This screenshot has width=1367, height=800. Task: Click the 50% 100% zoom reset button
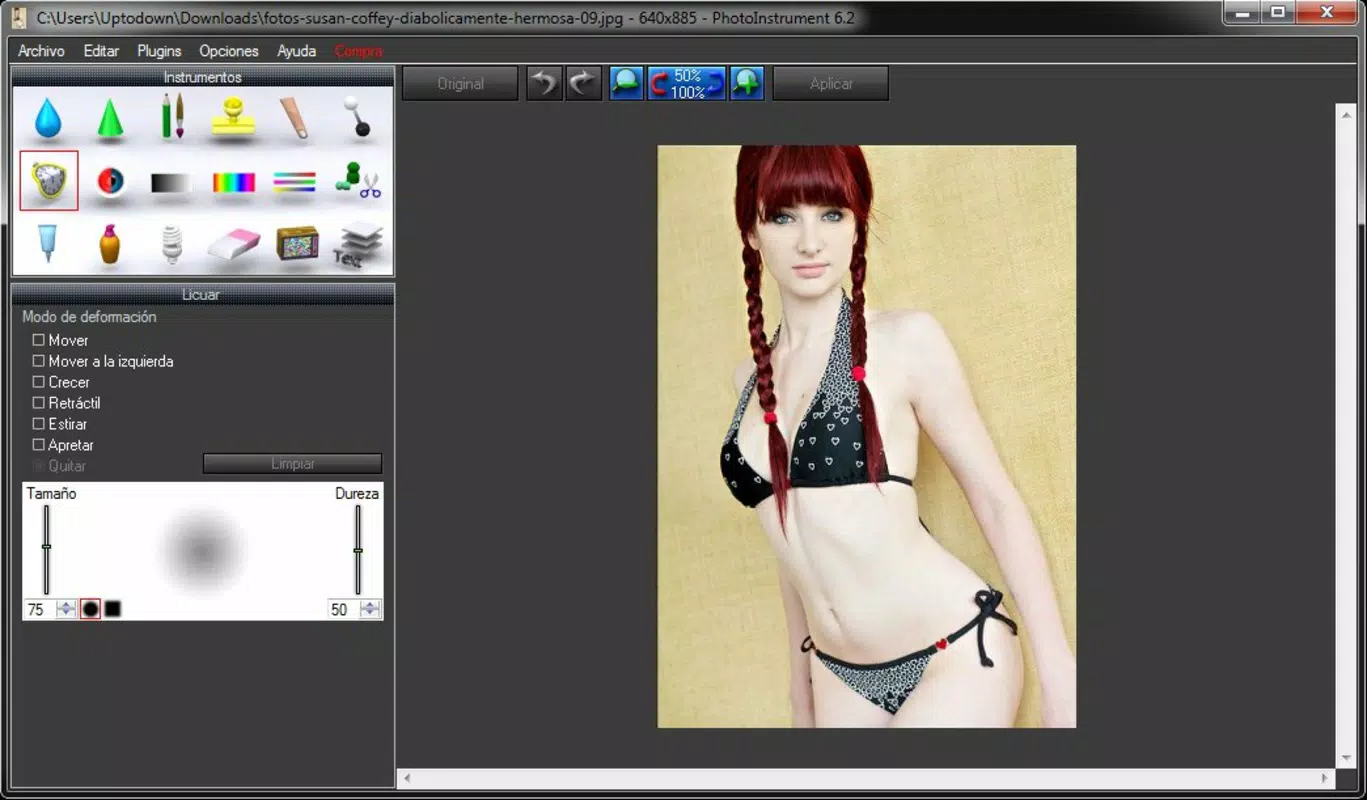[x=687, y=84]
